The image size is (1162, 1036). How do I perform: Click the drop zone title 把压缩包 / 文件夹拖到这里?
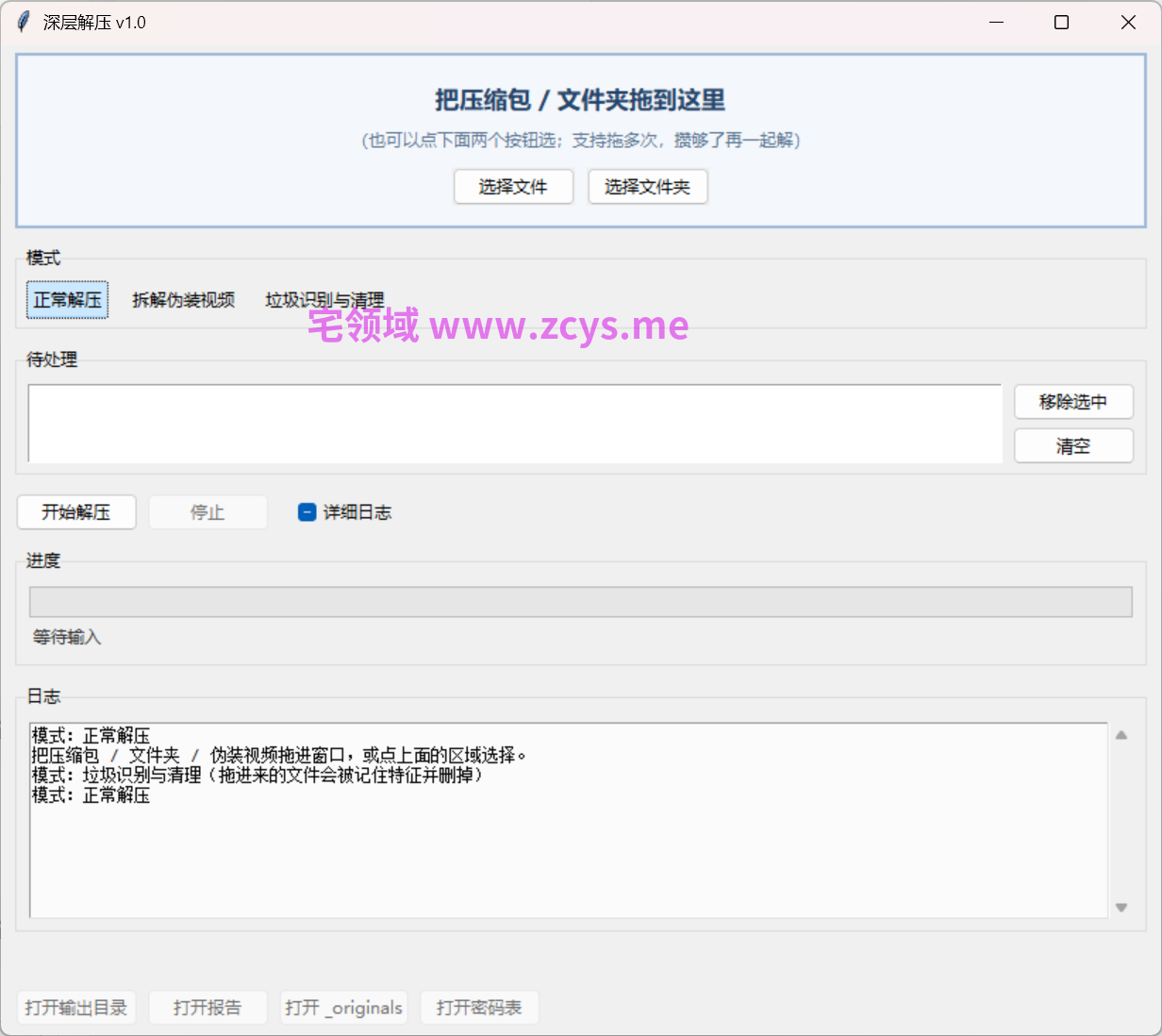pyautogui.click(x=580, y=100)
